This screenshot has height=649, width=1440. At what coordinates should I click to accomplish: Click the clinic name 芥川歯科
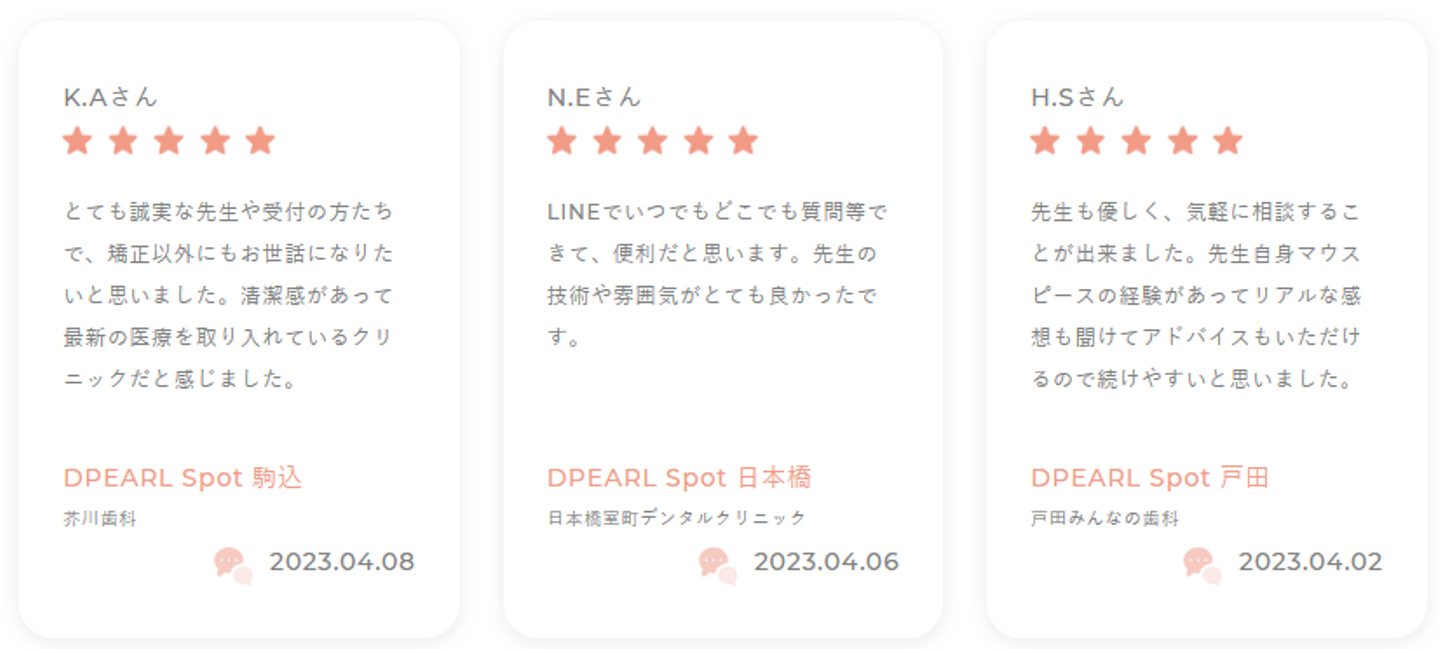pos(100,519)
